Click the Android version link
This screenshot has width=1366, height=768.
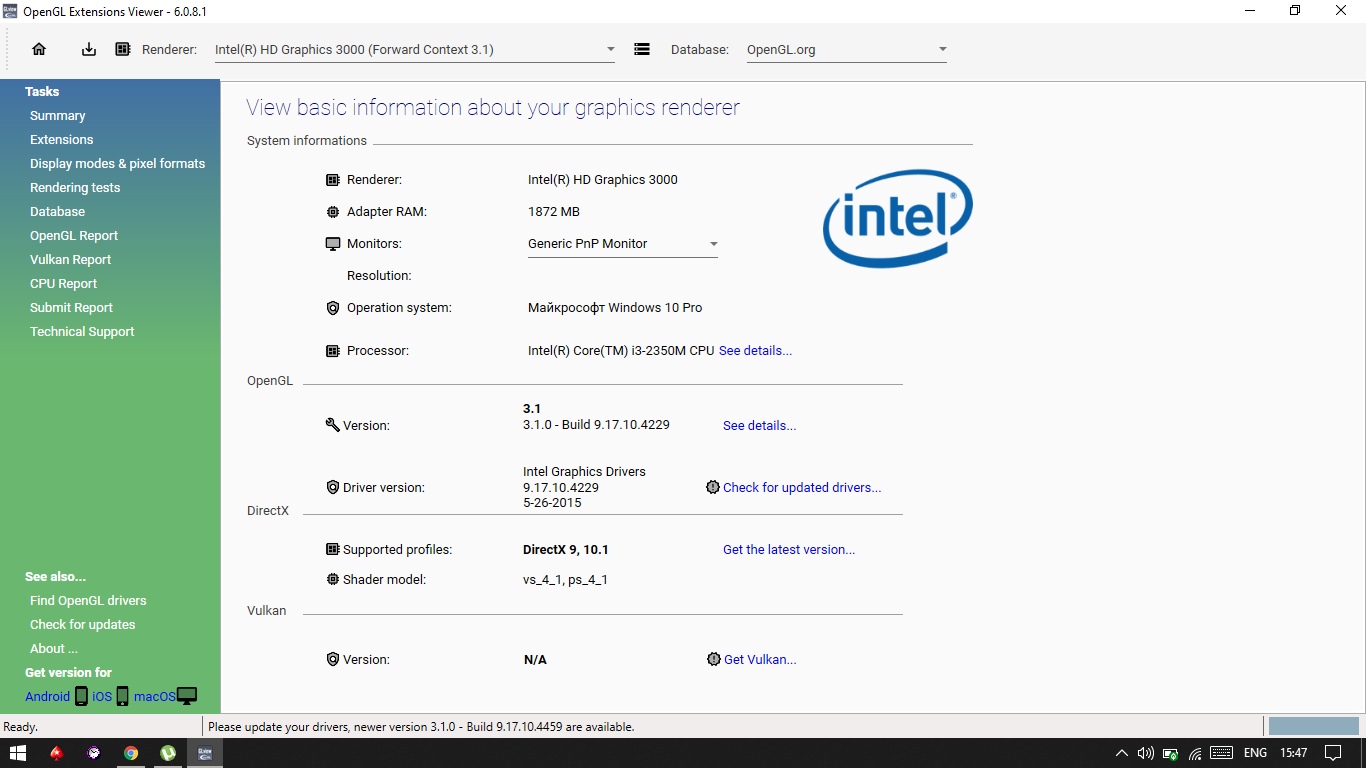point(47,697)
